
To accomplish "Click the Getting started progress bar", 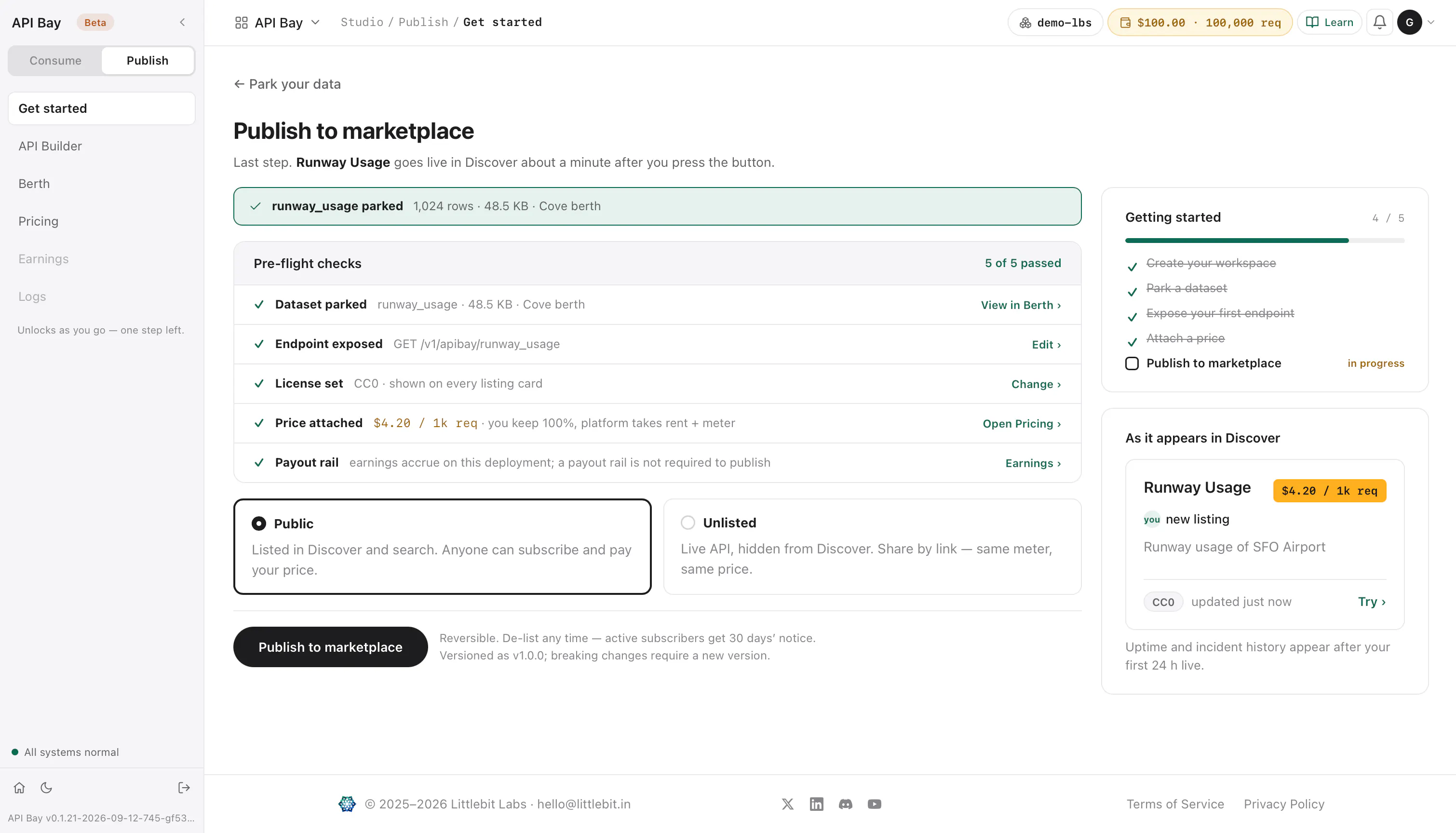I will pos(1264,240).
